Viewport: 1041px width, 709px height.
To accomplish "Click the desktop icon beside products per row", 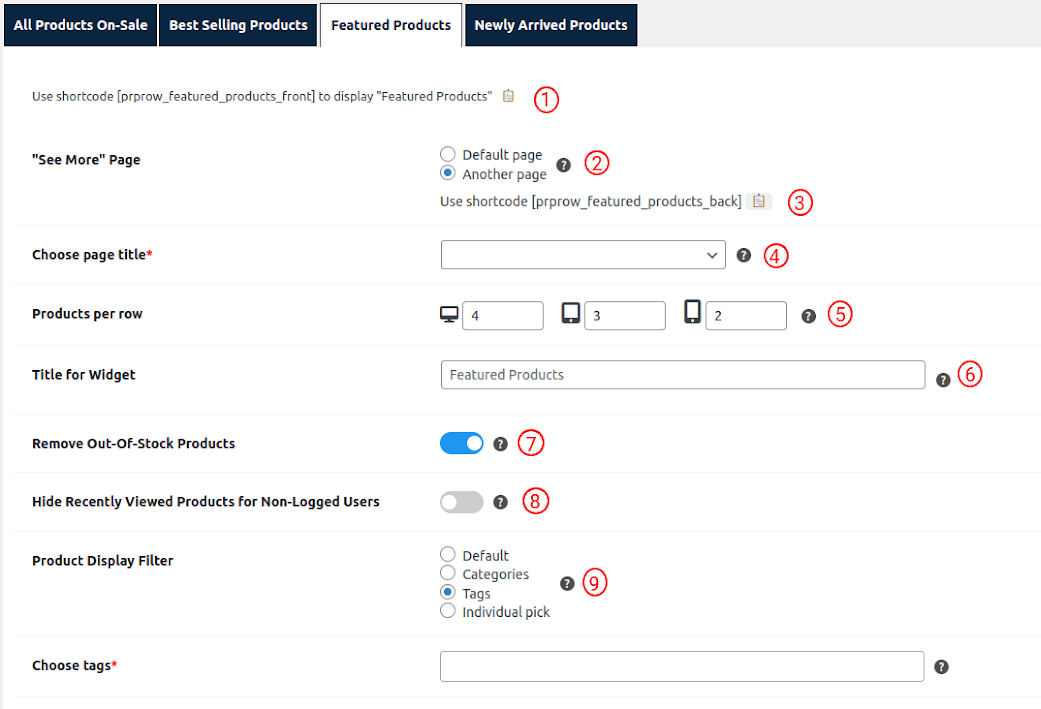I will point(449,313).
